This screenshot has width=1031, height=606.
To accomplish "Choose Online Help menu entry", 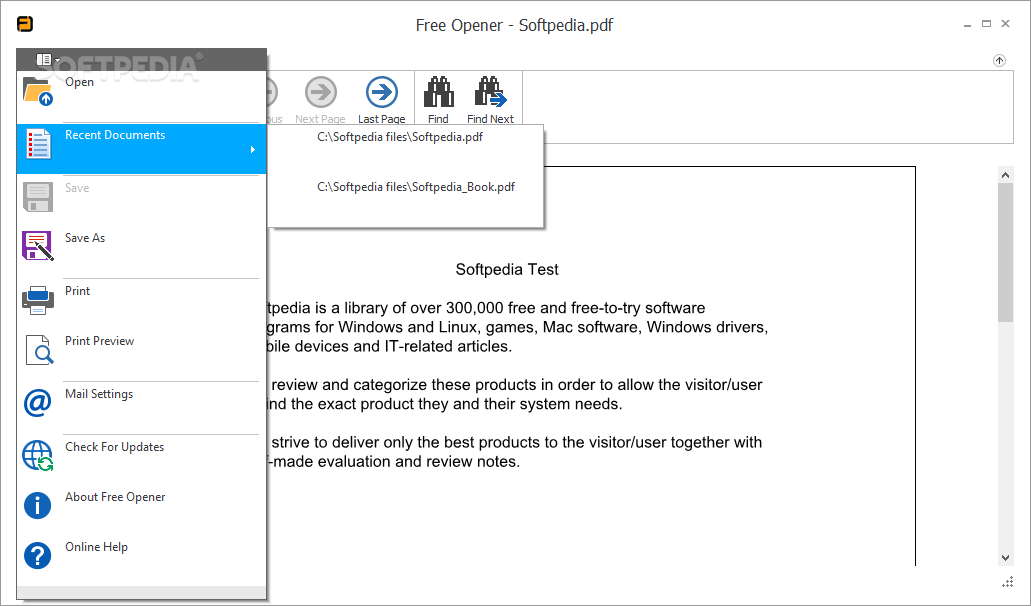I will (141, 561).
